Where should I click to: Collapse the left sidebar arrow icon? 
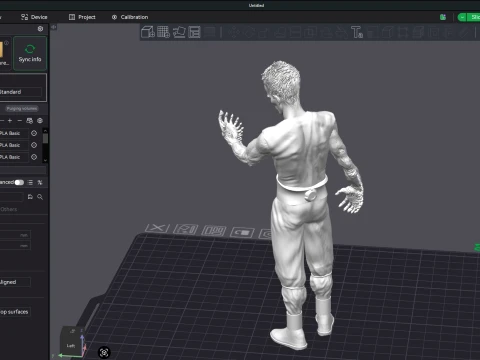(x=54, y=27)
